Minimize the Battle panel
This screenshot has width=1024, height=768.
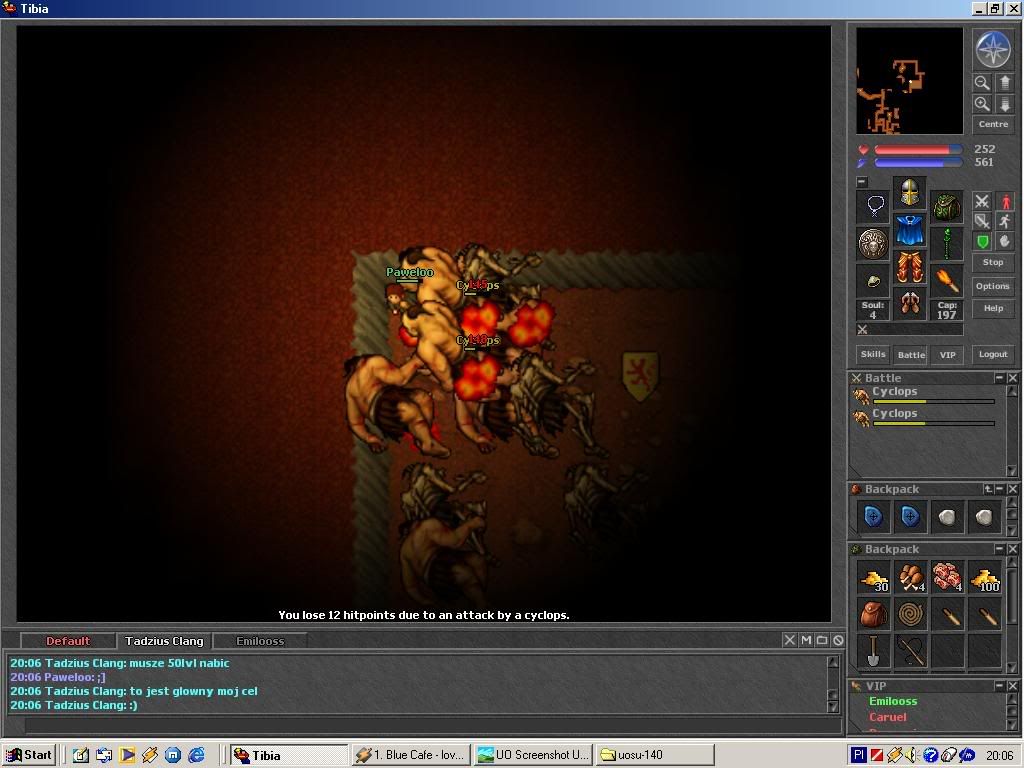[x=999, y=377]
